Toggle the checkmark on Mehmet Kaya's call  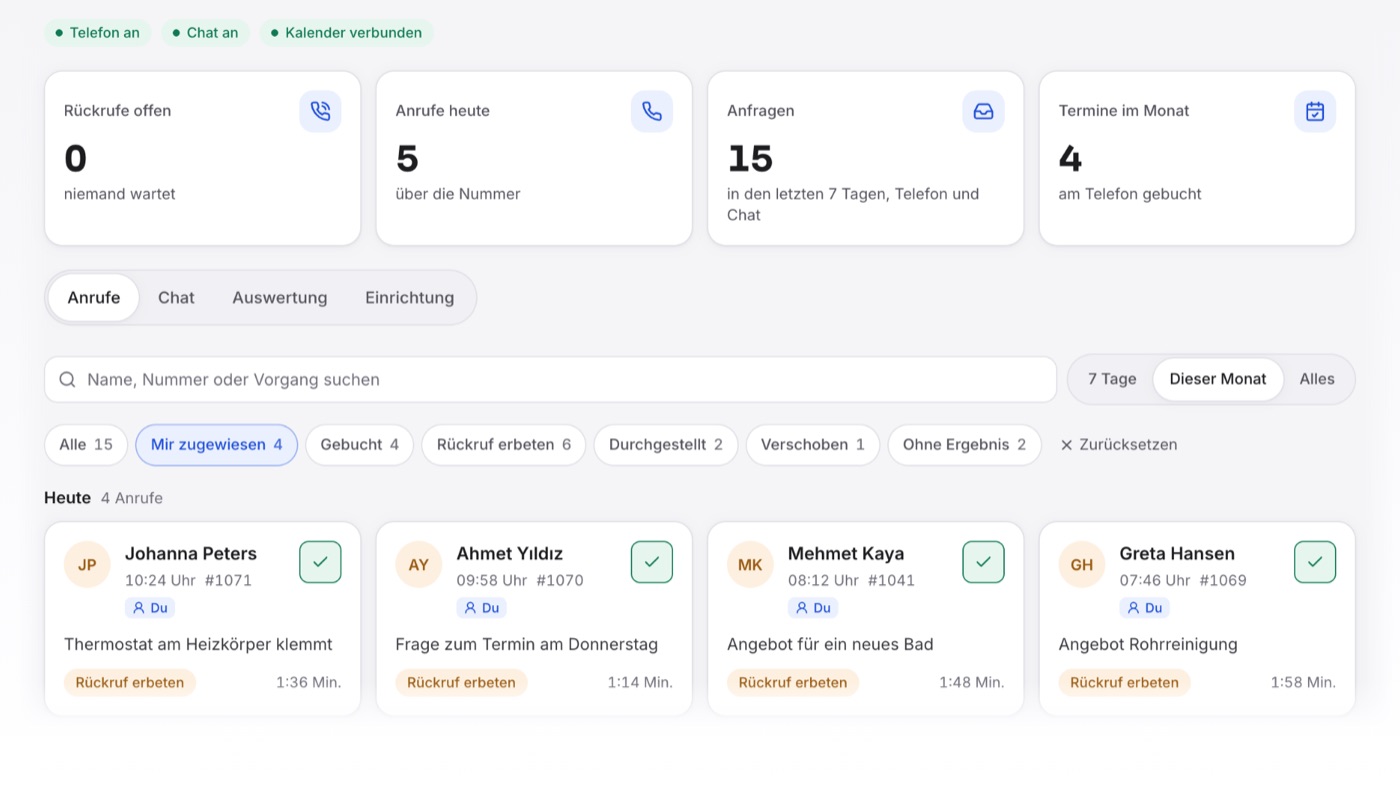984,562
